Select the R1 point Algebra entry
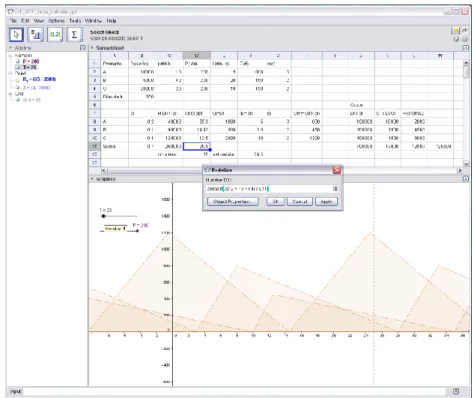This screenshot has width=474, height=398. [x=39, y=79]
